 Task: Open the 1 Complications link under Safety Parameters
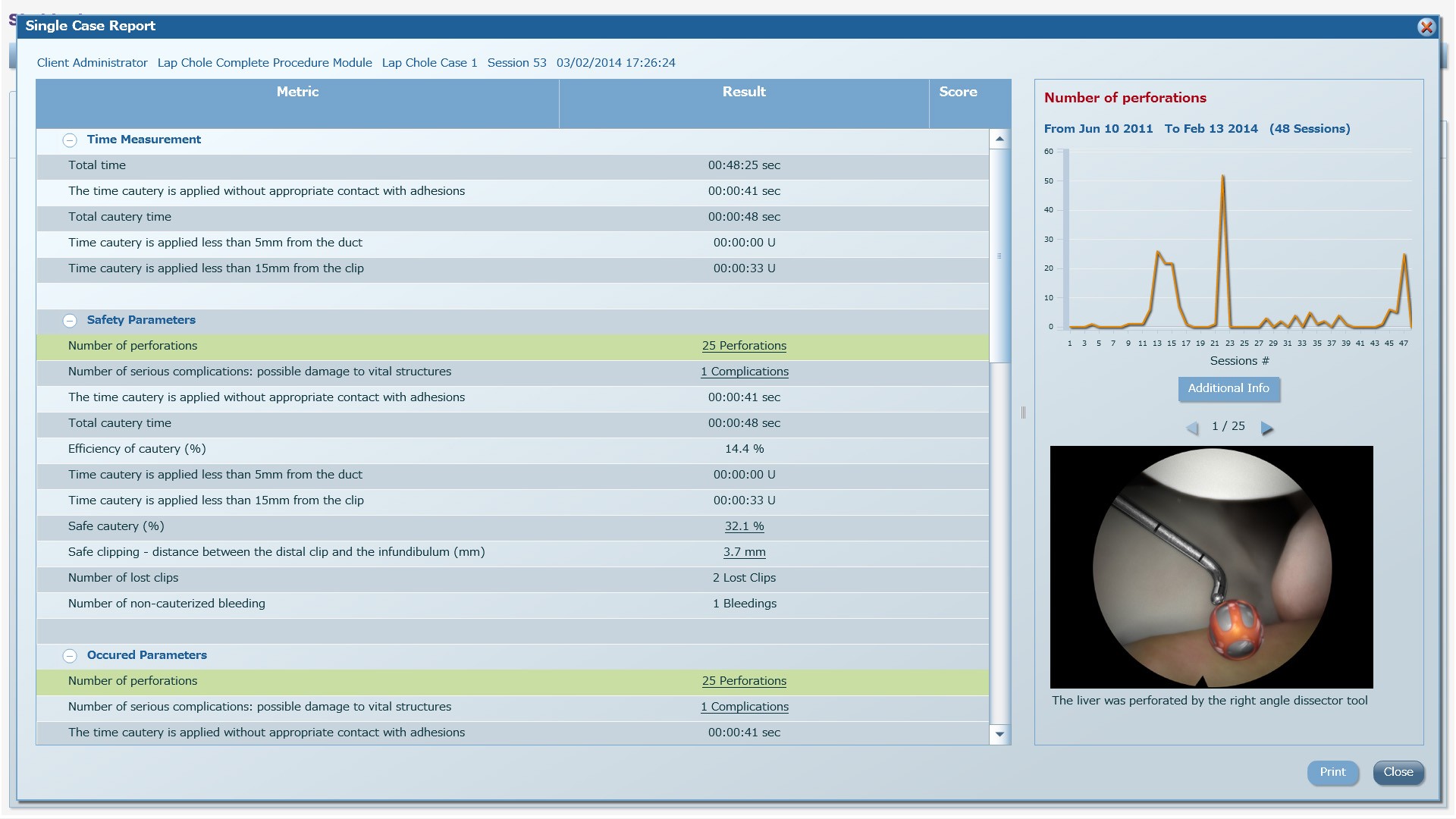click(744, 372)
